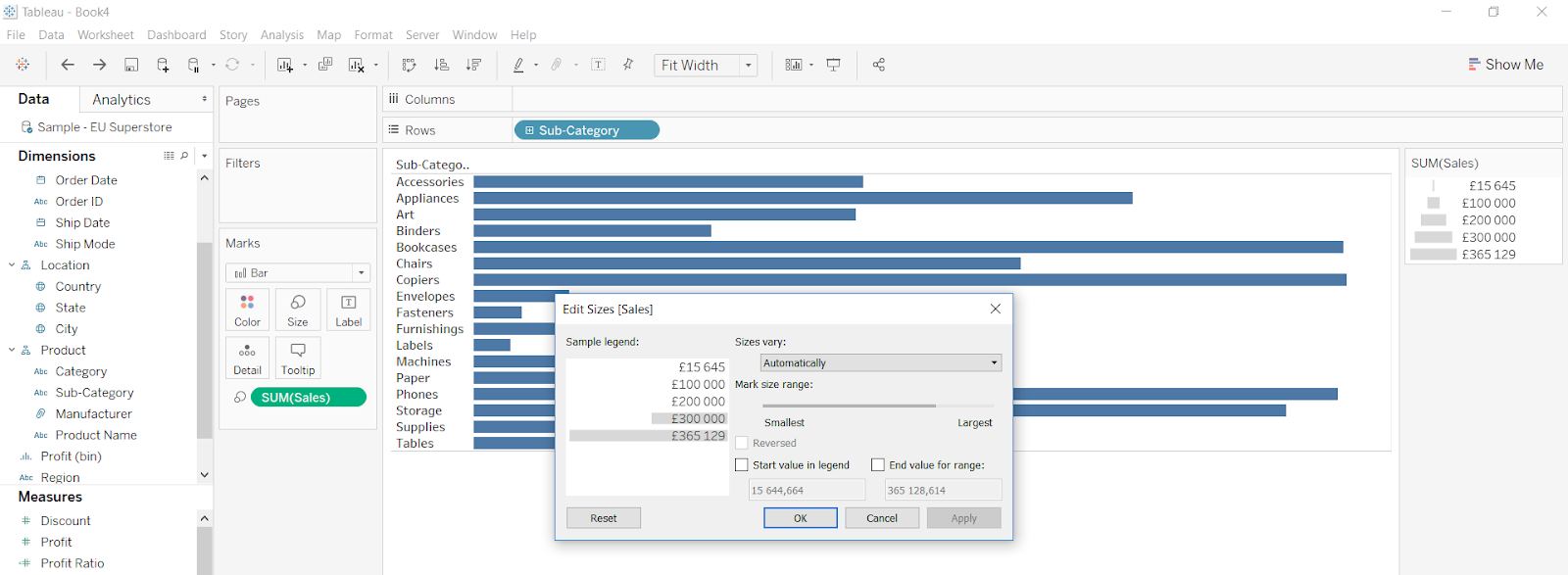This screenshot has width=1568, height=575.
Task: Click the Sort ascending toolbar icon
Action: [441, 65]
